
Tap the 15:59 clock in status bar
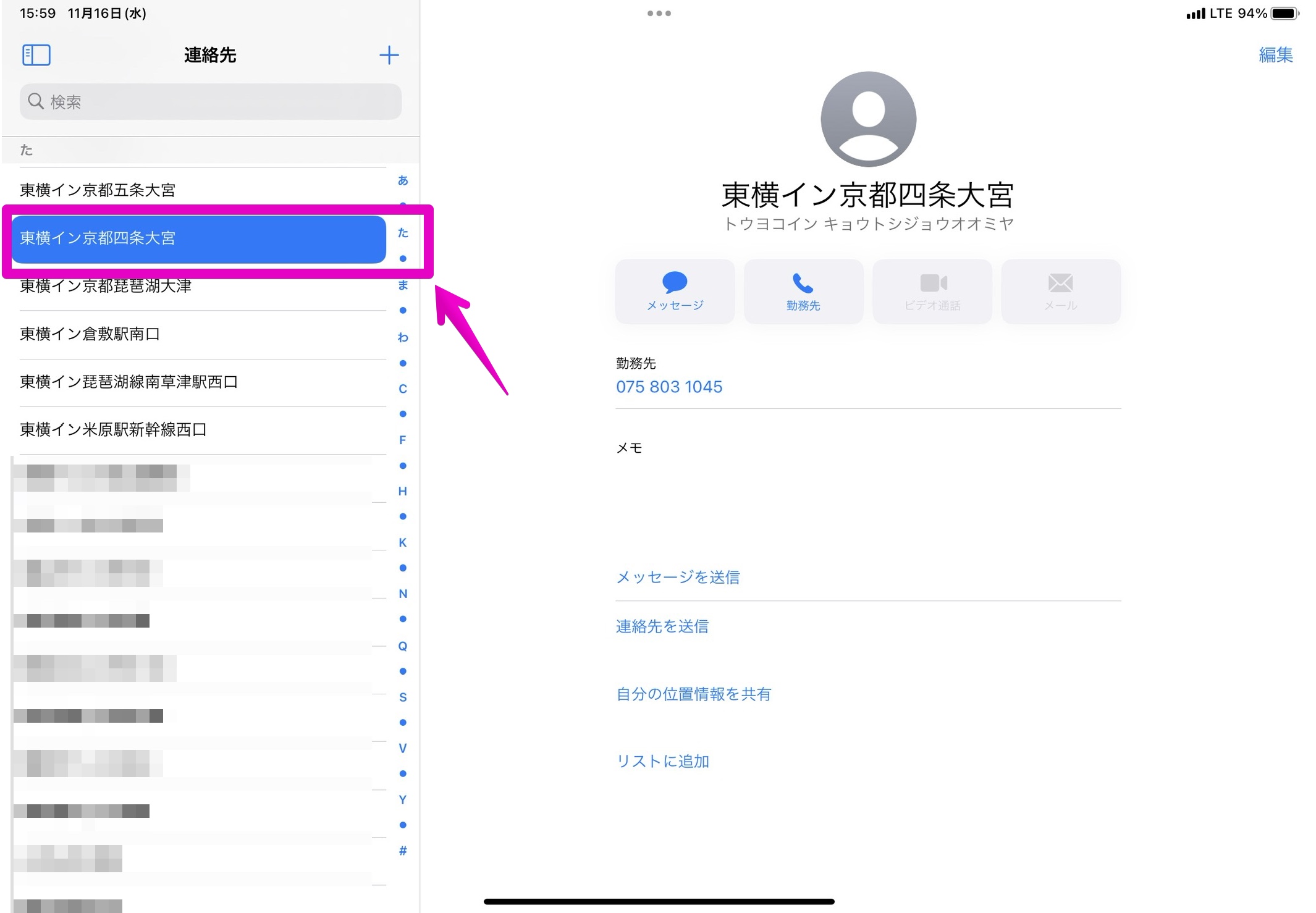[x=38, y=13]
